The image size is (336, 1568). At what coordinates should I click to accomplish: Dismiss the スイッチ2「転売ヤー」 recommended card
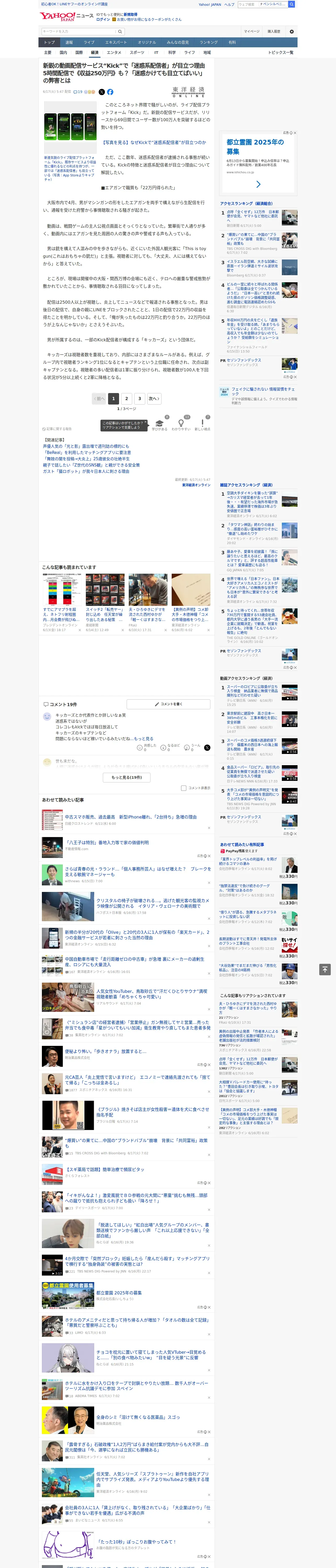pos(122,630)
